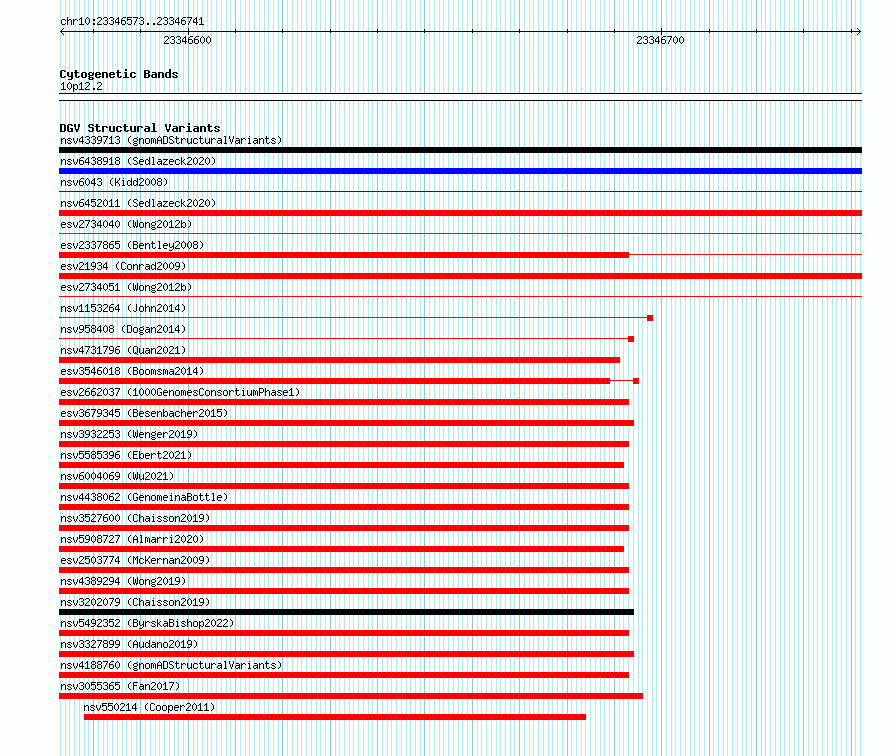Click the red endpoint square of nsv958408

tap(631, 339)
